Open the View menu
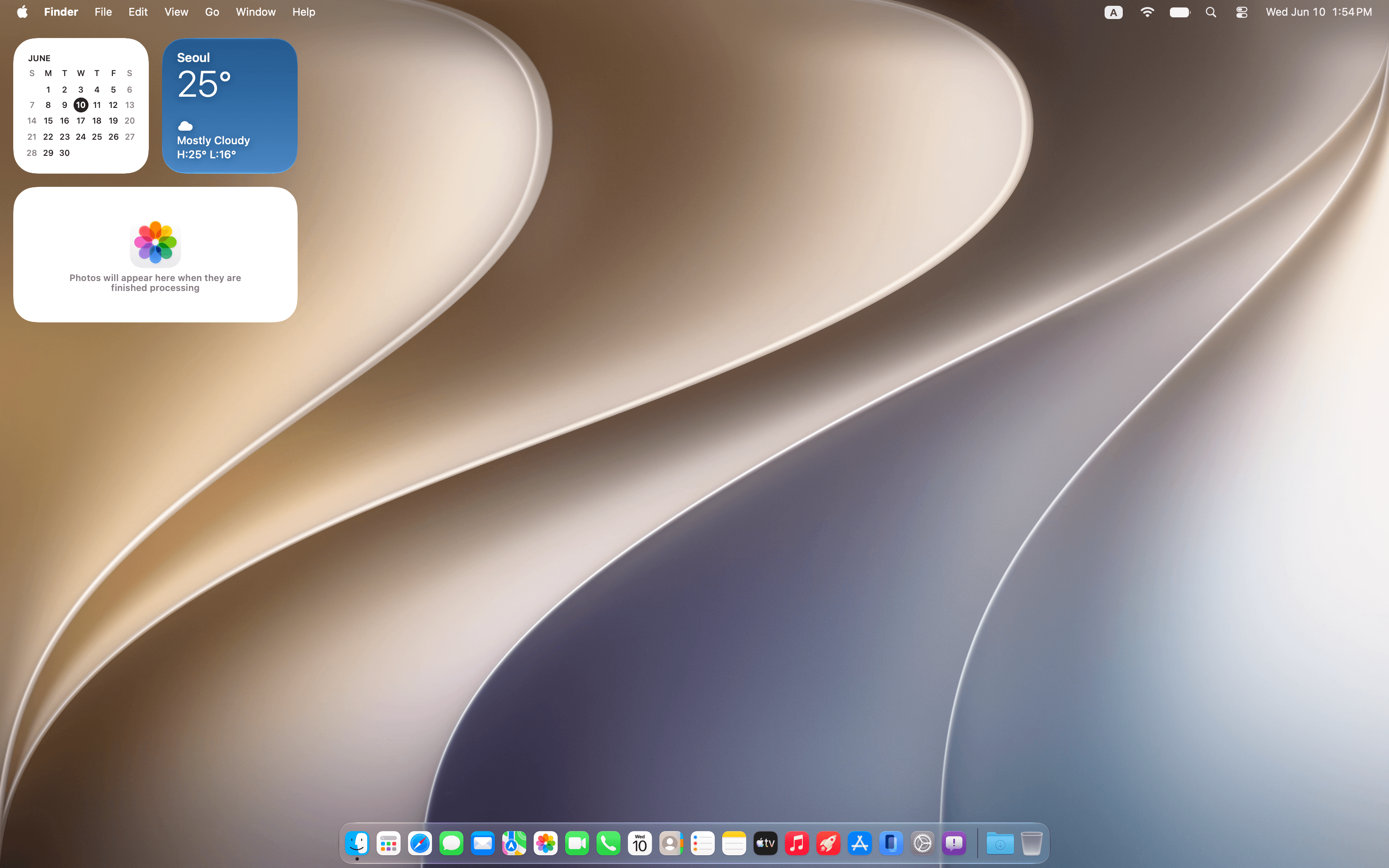1389x868 pixels. tap(176, 12)
